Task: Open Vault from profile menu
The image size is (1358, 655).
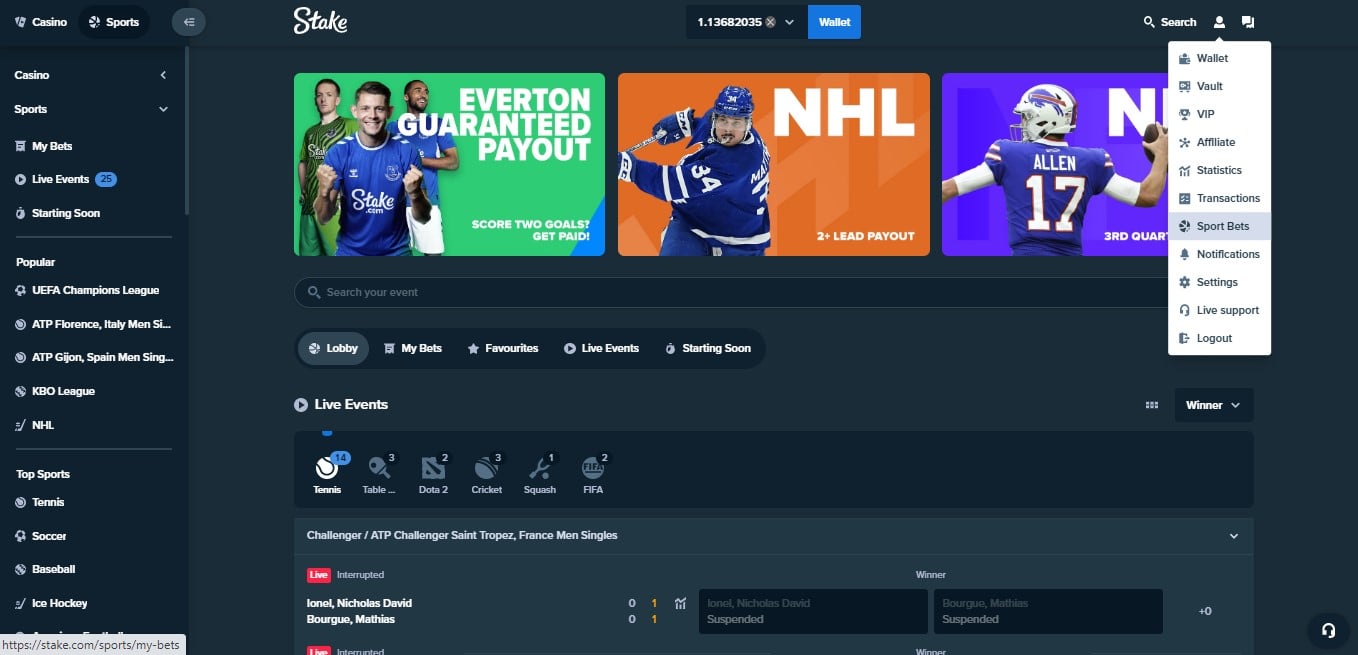Action: coord(1219,86)
